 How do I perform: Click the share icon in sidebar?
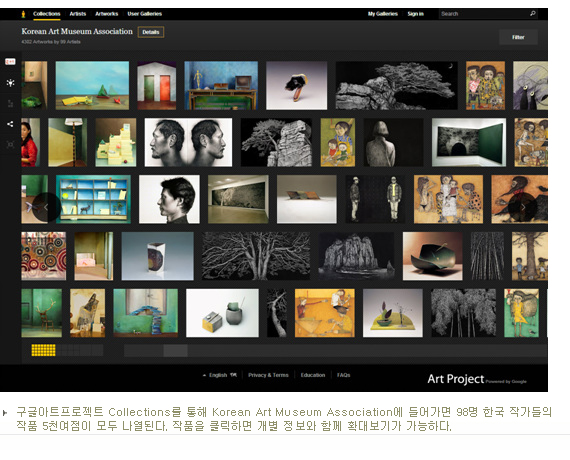point(10,124)
